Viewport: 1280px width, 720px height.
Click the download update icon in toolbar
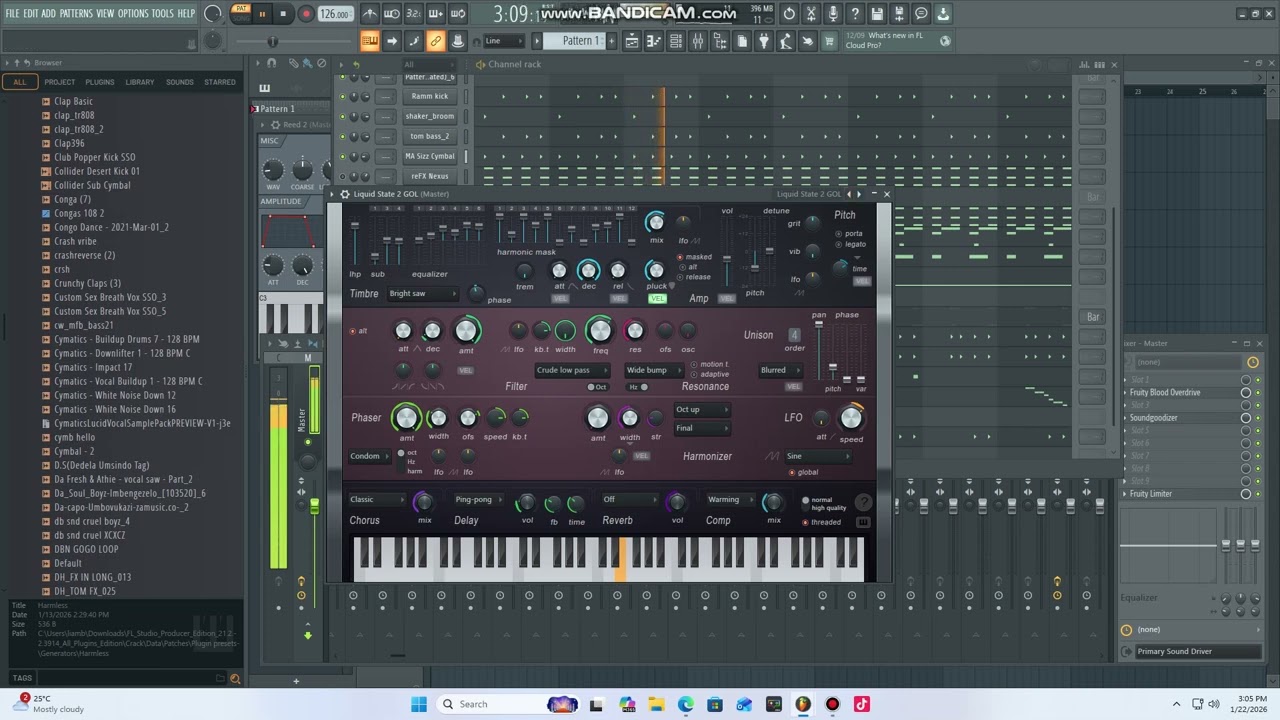[x=943, y=14]
